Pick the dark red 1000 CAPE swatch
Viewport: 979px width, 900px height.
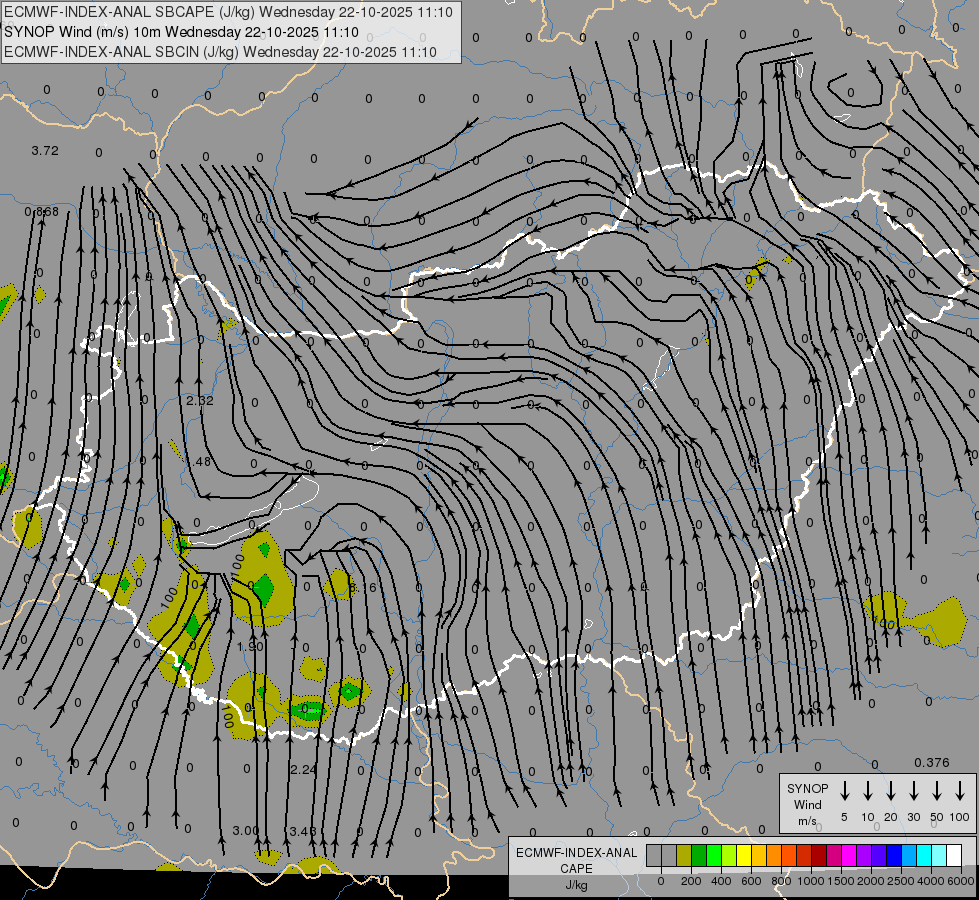[x=819, y=855]
